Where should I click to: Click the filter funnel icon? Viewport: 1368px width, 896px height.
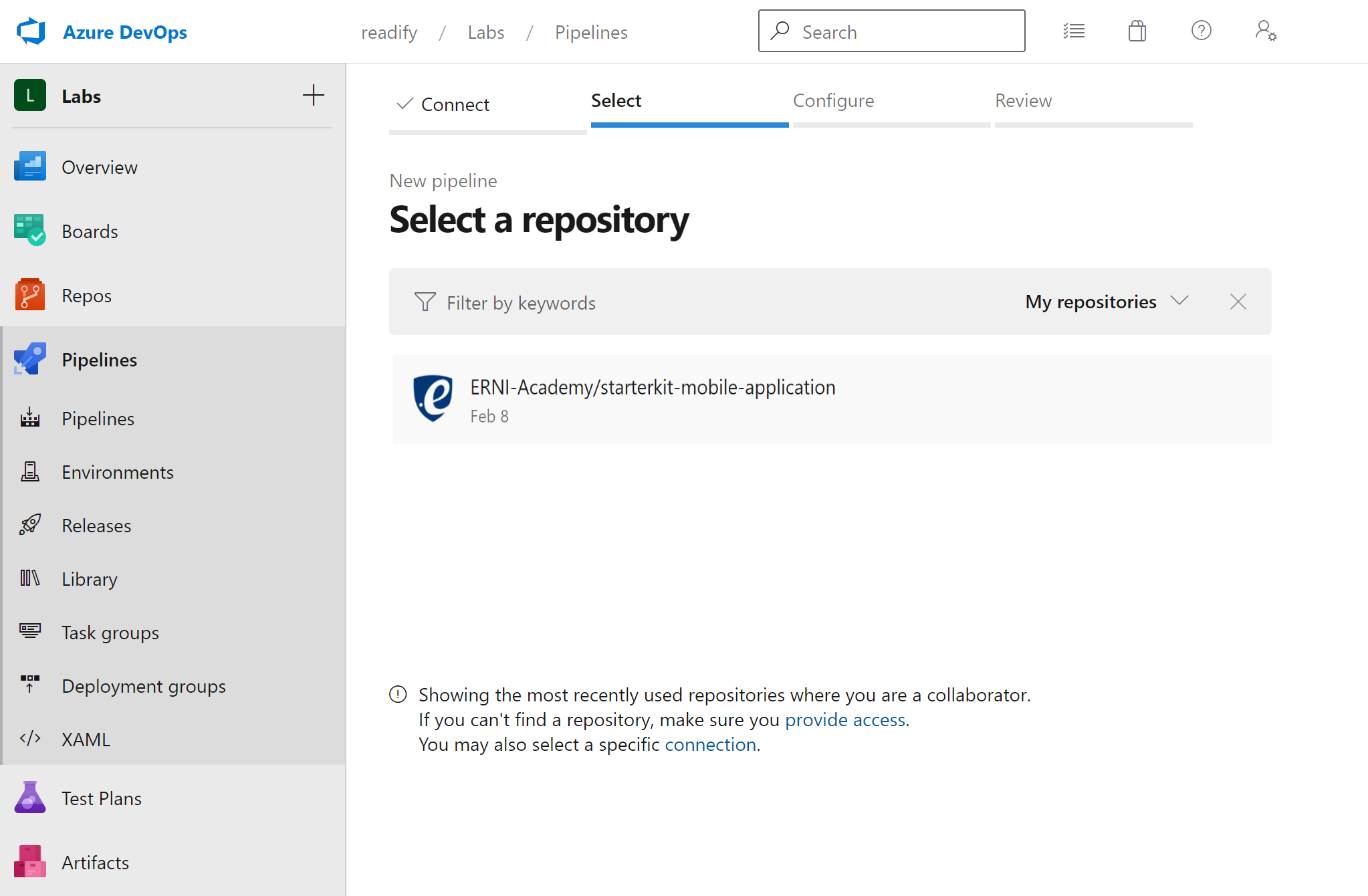click(x=425, y=302)
